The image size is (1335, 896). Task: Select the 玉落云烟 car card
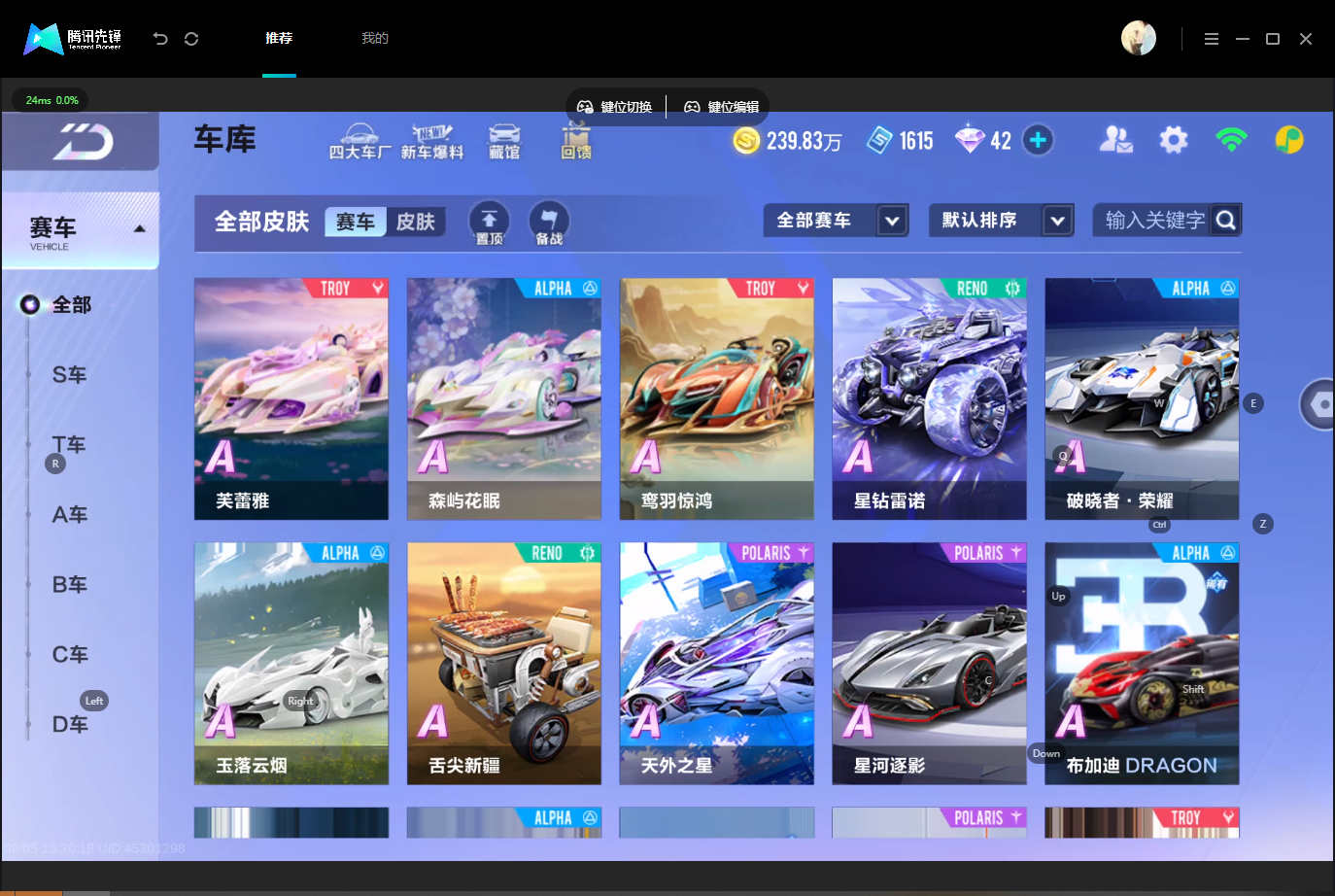click(x=291, y=664)
